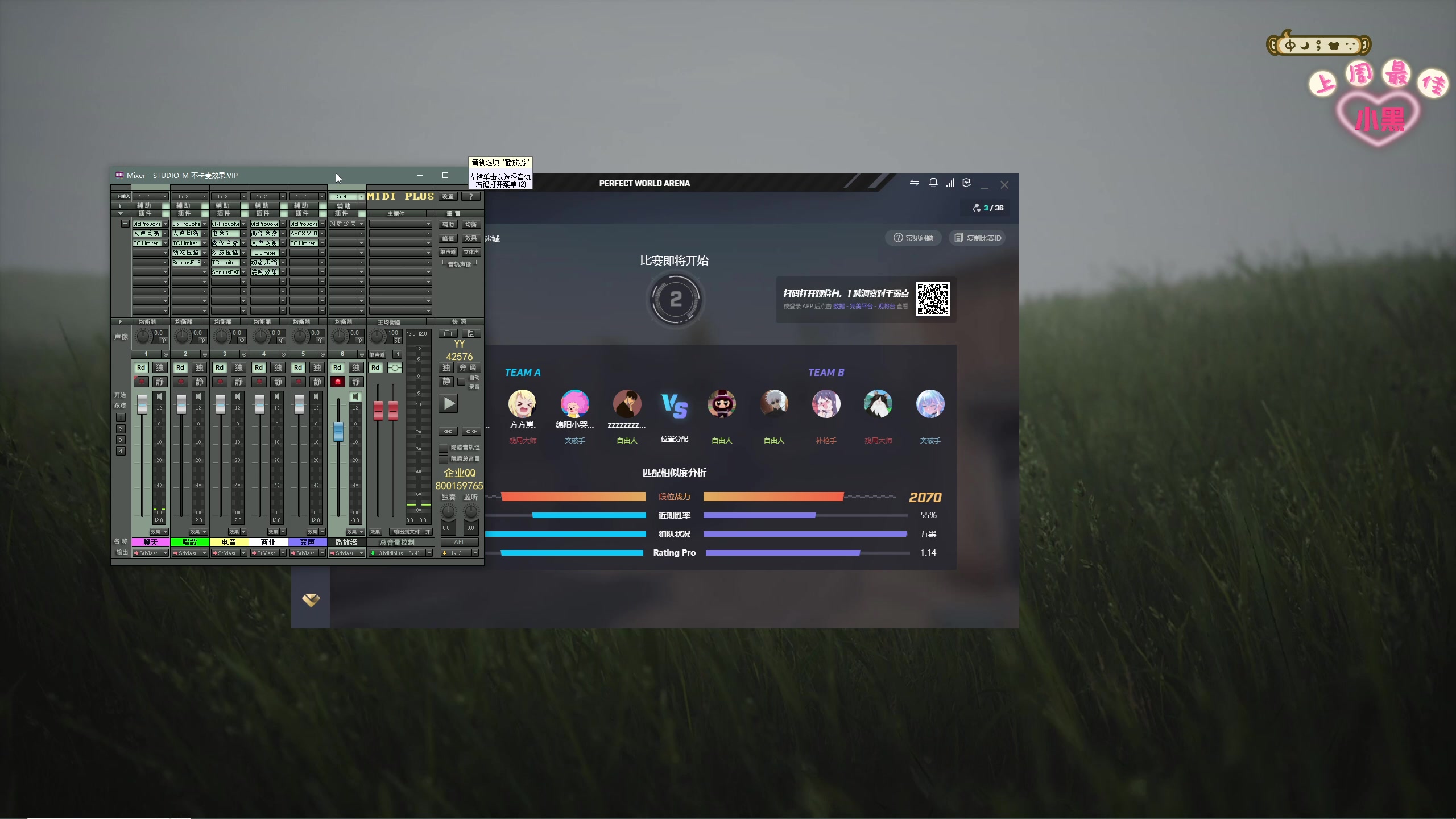Arm recording on track 1 聊天

coord(142,382)
